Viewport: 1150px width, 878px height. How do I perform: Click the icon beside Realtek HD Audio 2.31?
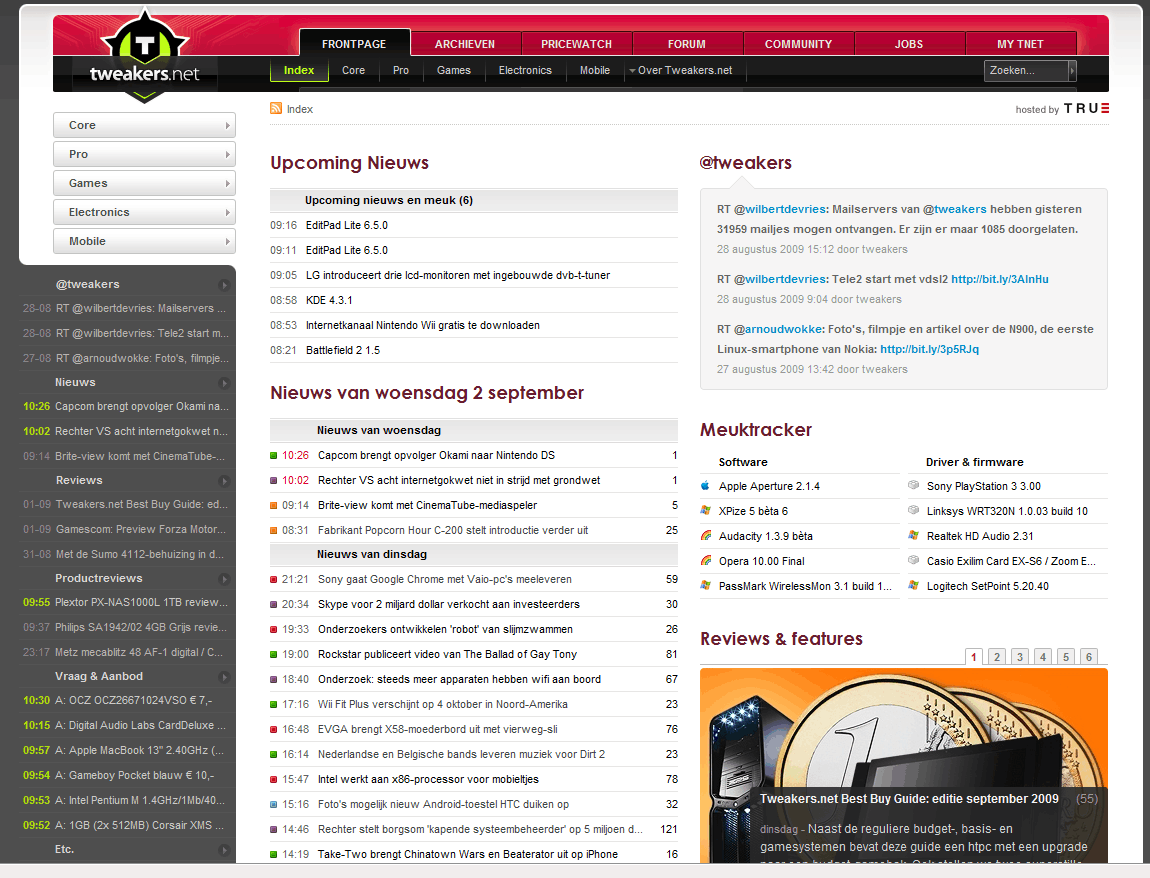914,535
